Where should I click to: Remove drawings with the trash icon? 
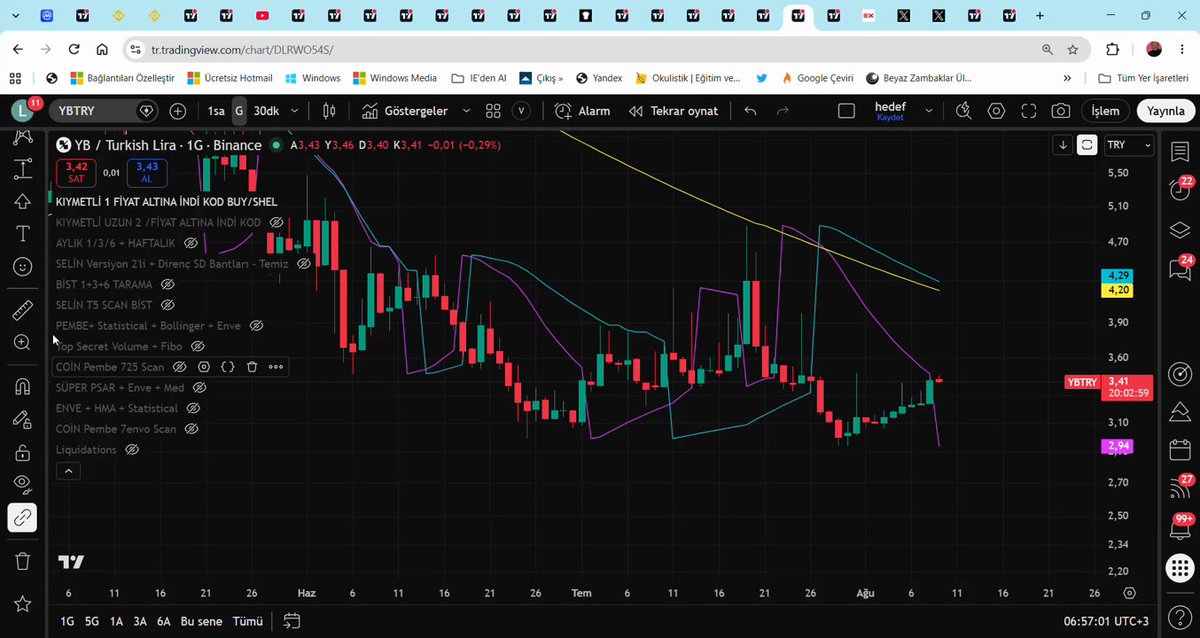(22, 561)
